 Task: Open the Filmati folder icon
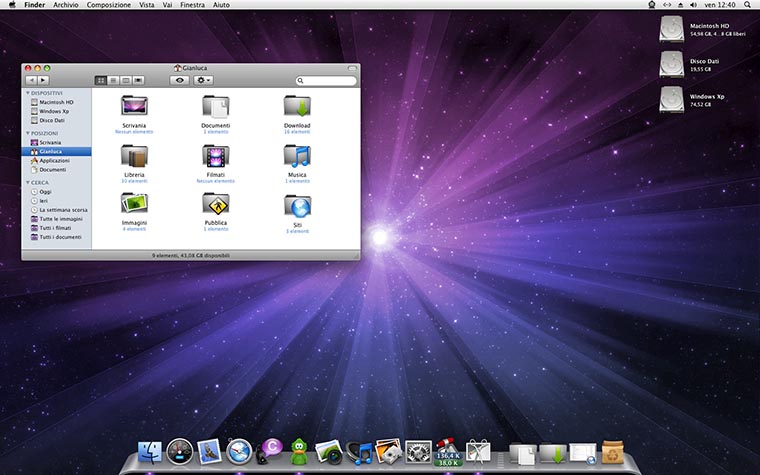point(216,156)
